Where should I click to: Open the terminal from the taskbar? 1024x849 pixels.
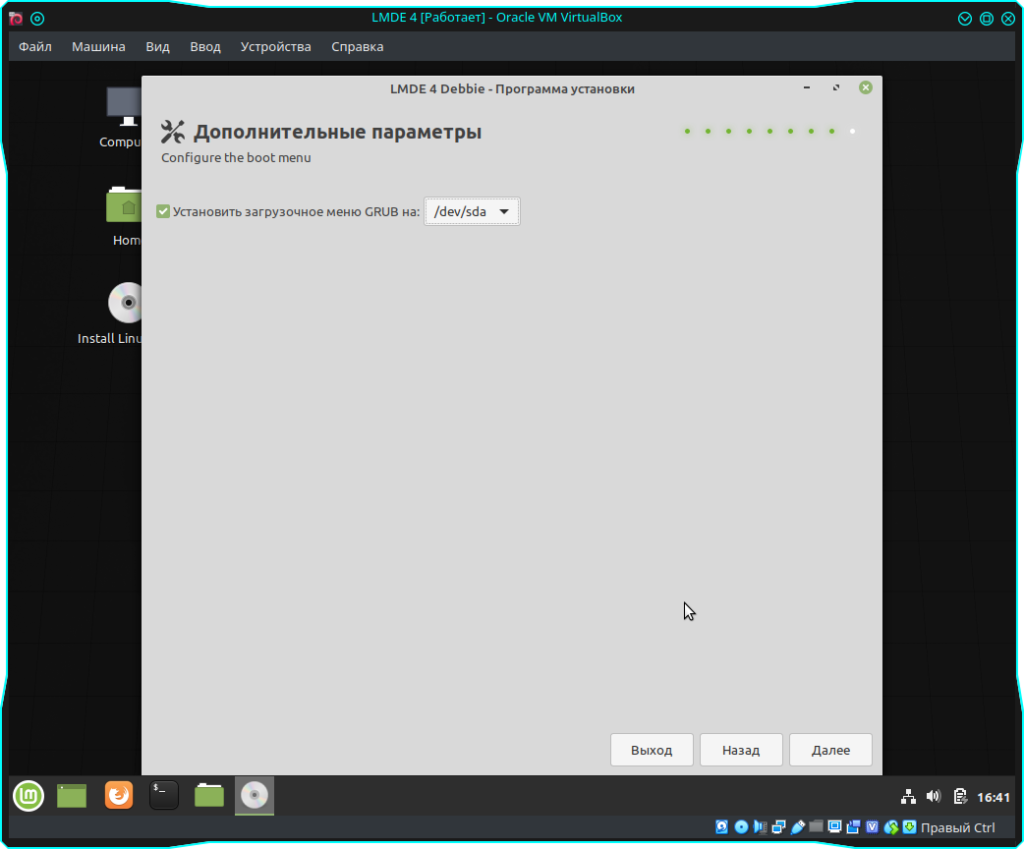(x=163, y=795)
